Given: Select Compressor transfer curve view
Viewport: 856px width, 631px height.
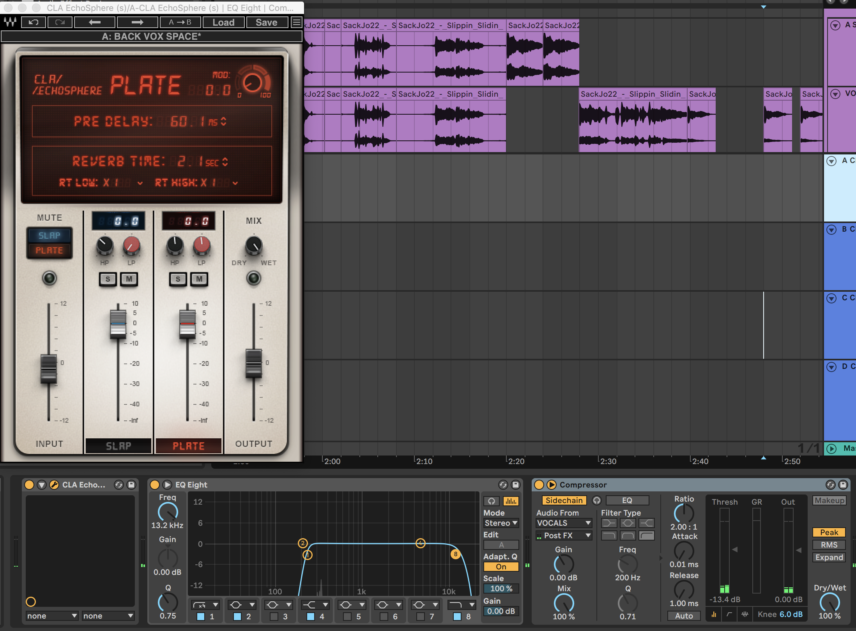Looking at the screenshot, I should (729, 615).
